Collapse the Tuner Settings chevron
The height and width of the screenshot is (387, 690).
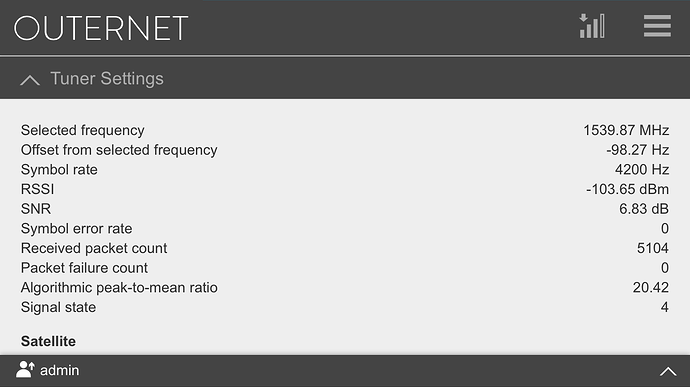[30, 80]
